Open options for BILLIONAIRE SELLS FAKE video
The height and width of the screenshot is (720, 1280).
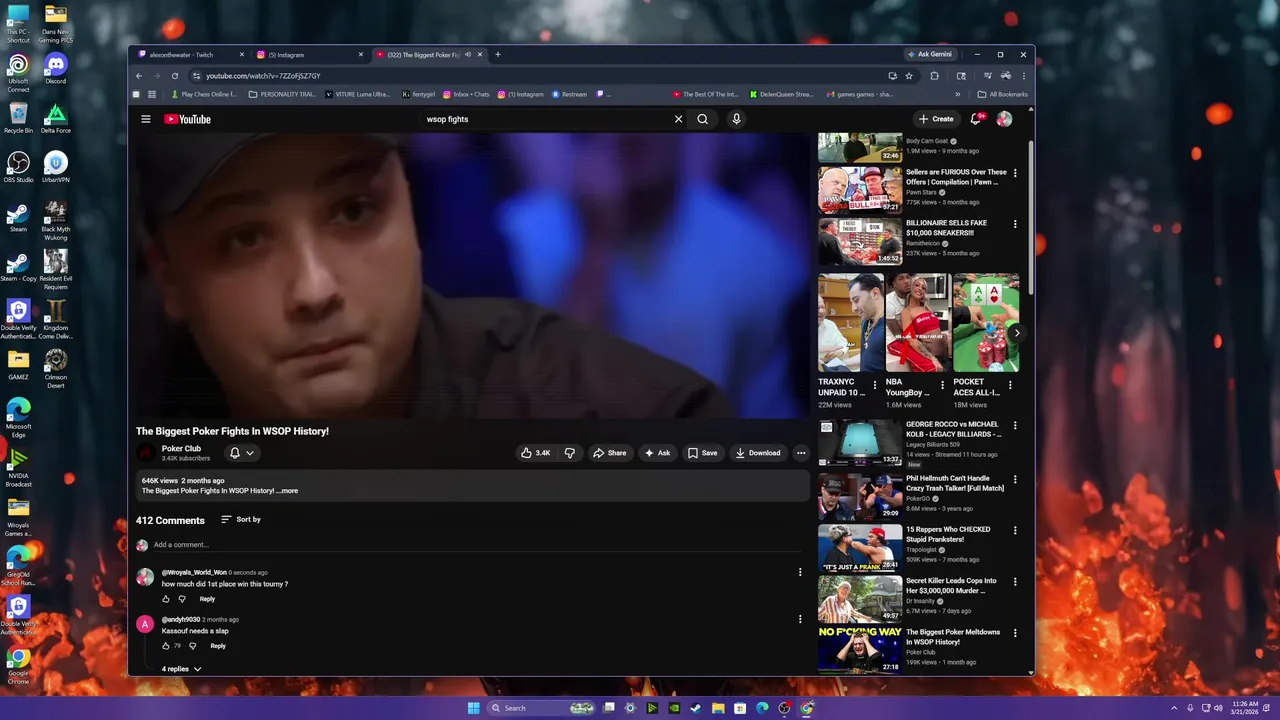(x=1015, y=224)
